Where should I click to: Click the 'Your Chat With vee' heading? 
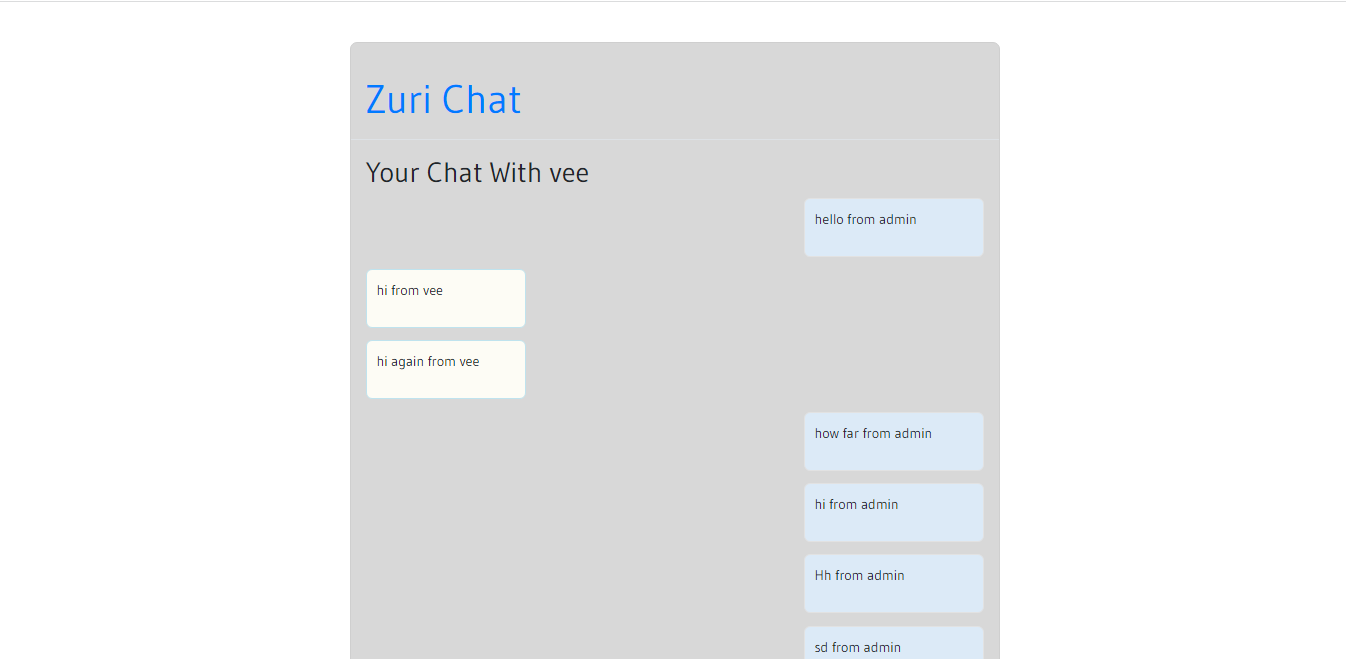[x=477, y=173]
